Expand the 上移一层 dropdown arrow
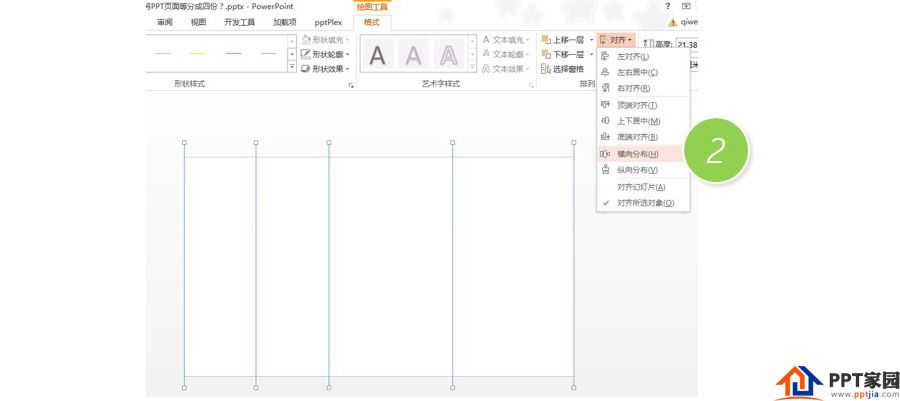Screen dimensions: 900x401 tap(591, 40)
